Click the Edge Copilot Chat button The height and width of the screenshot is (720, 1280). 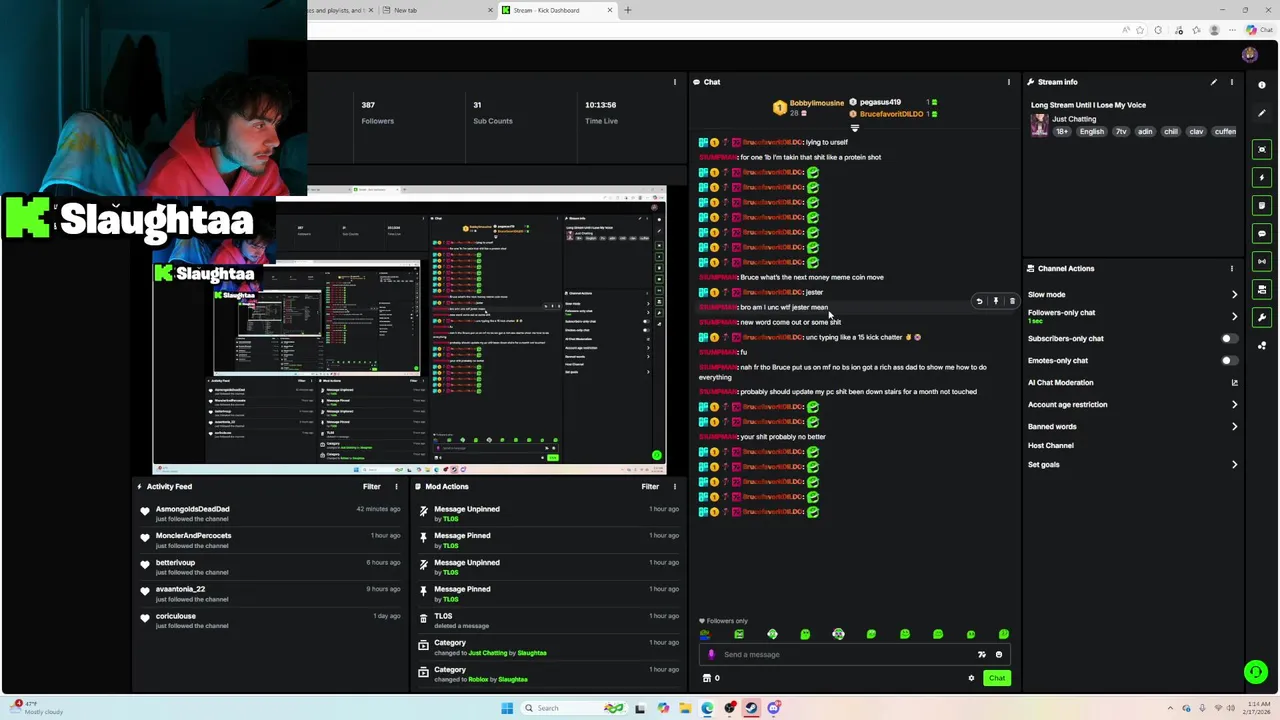1262,30
